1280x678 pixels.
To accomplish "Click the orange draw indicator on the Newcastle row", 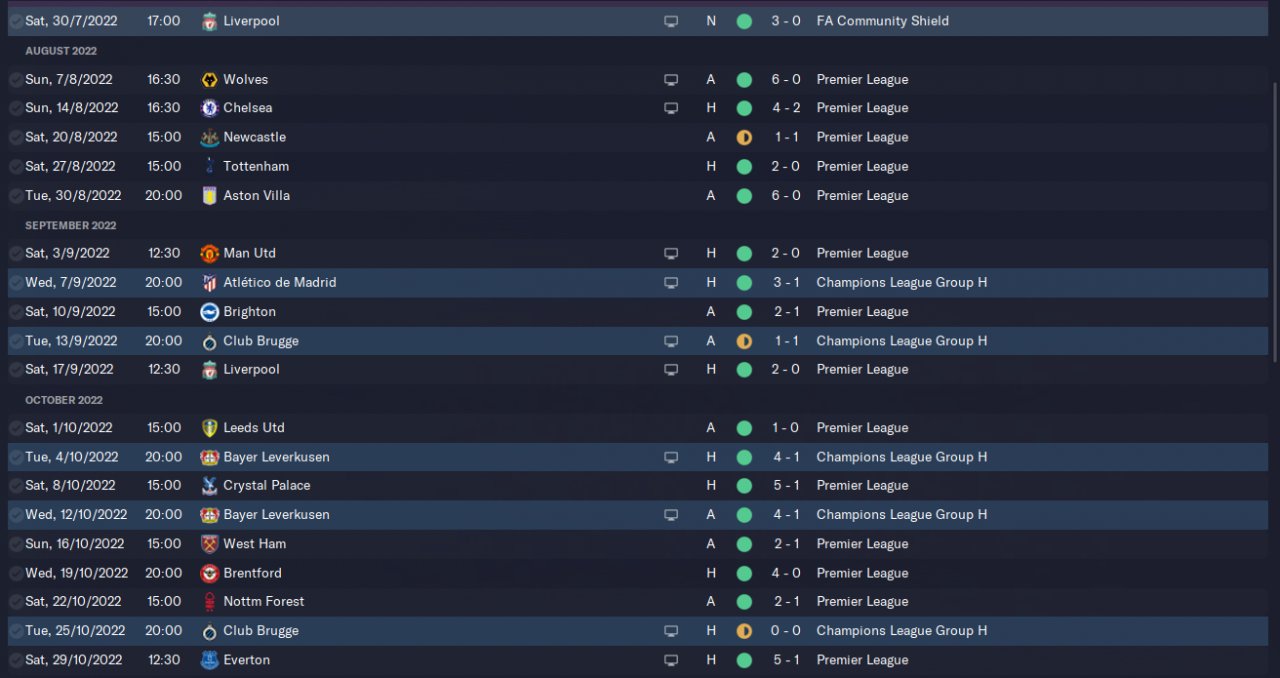I will click(x=744, y=137).
